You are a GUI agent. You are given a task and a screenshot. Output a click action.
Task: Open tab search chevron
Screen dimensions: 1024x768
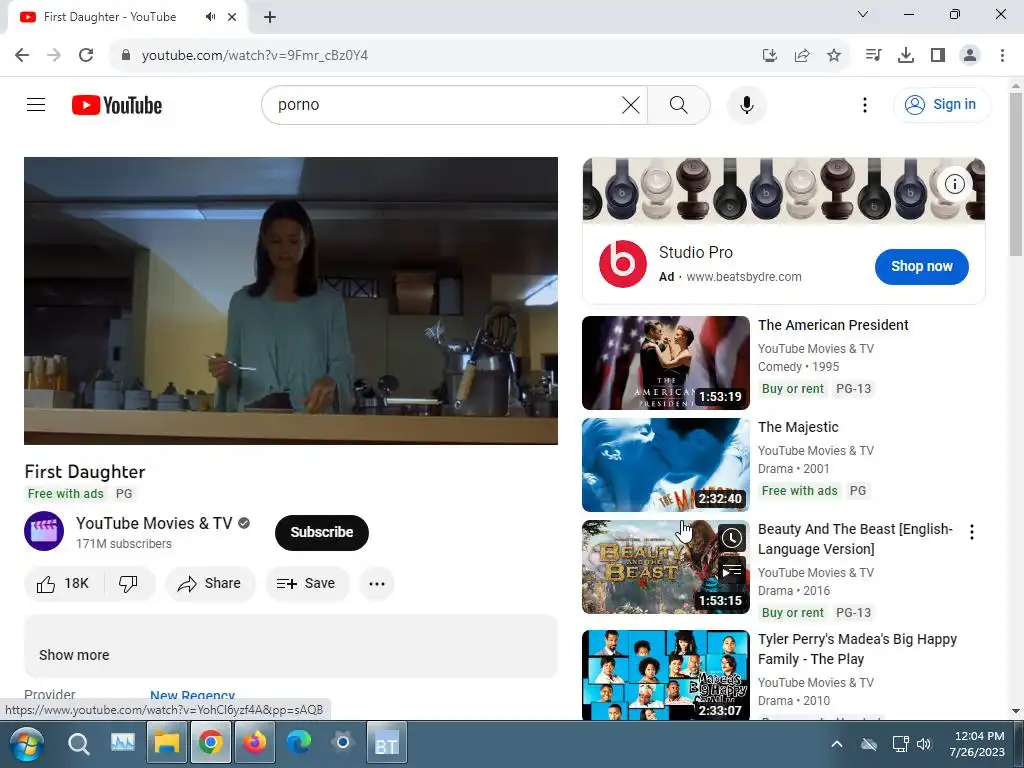click(863, 14)
